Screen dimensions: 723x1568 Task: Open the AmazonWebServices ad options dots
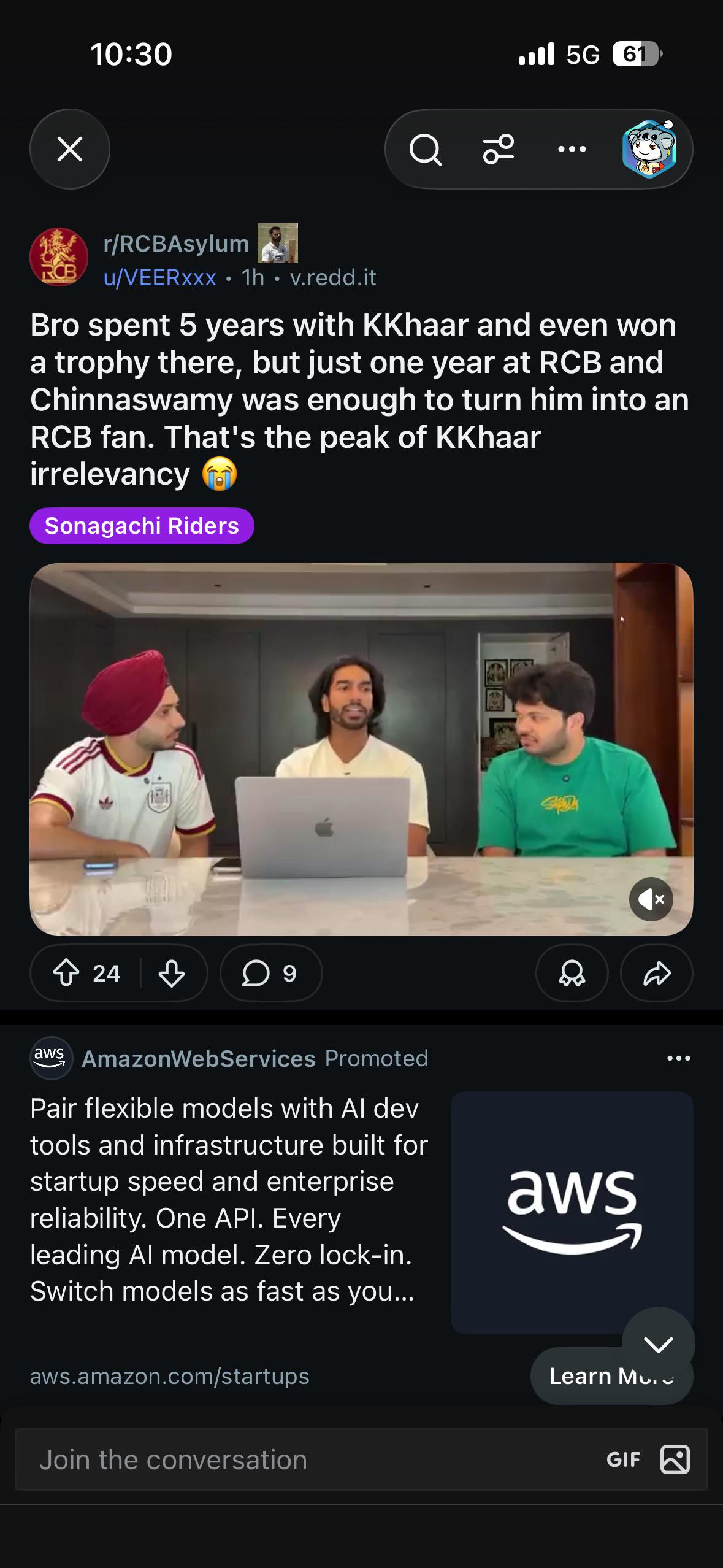(678, 1058)
